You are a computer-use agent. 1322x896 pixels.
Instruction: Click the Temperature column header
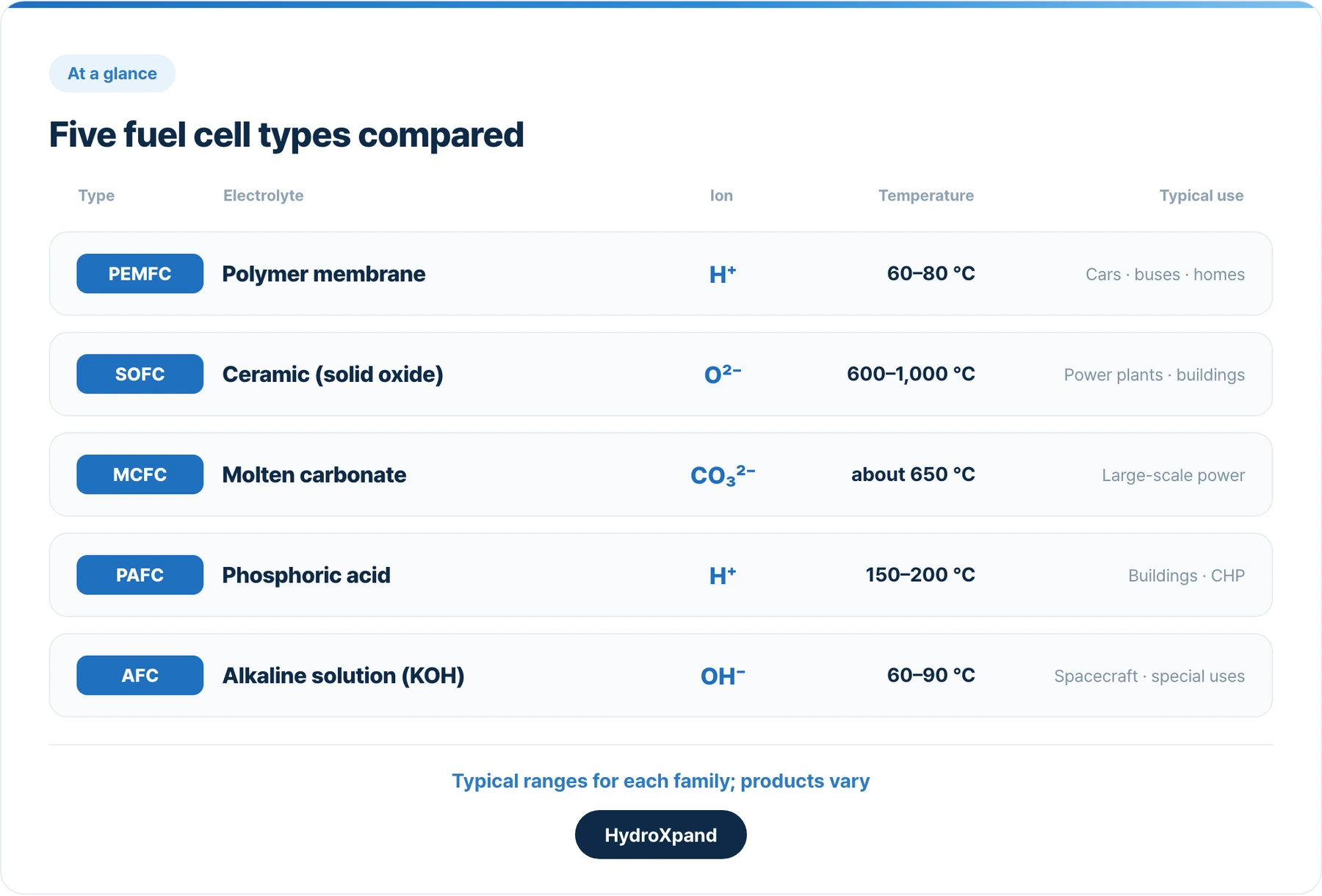926,195
